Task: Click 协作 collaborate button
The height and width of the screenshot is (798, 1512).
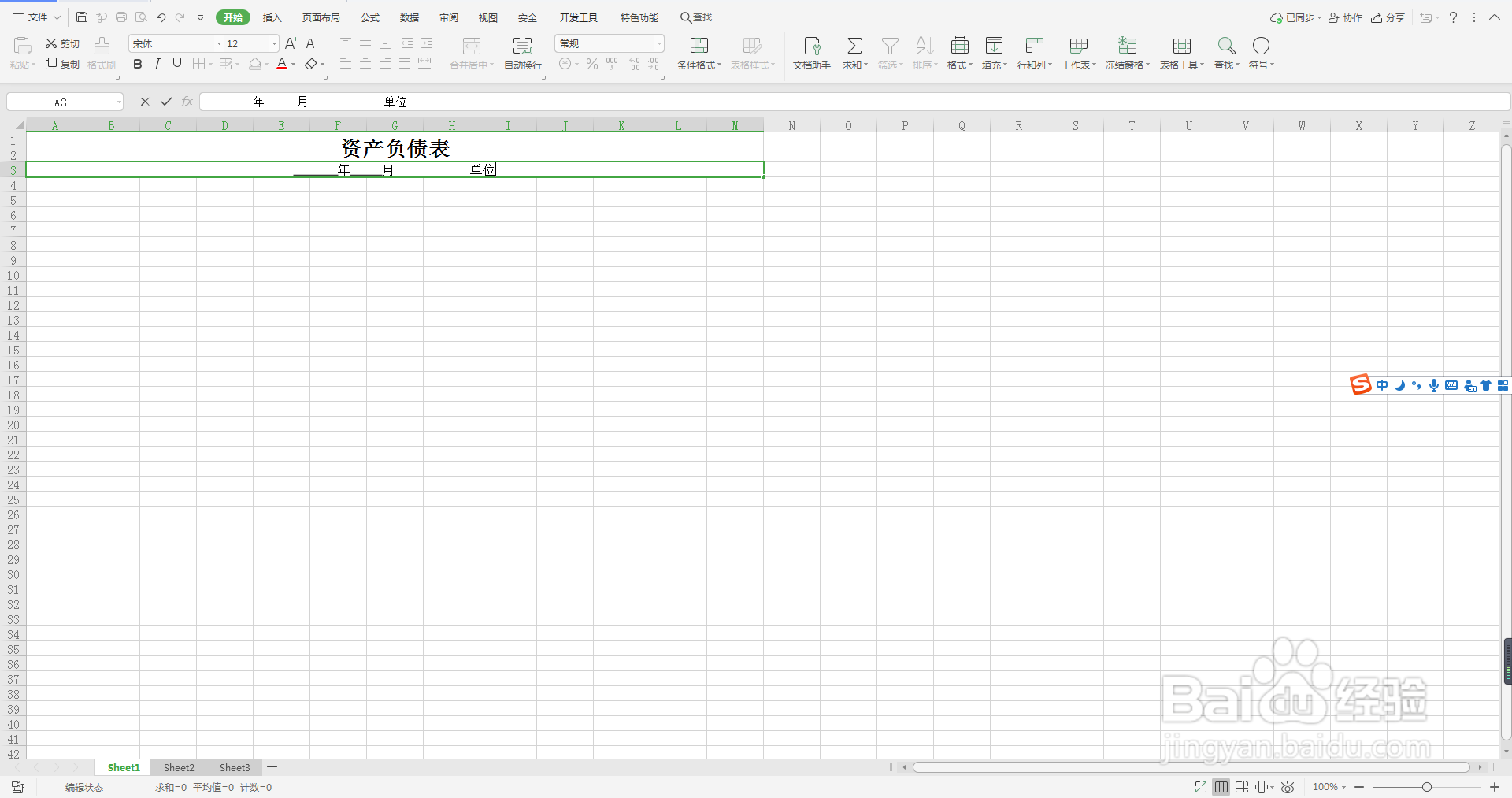Action: [x=1345, y=17]
